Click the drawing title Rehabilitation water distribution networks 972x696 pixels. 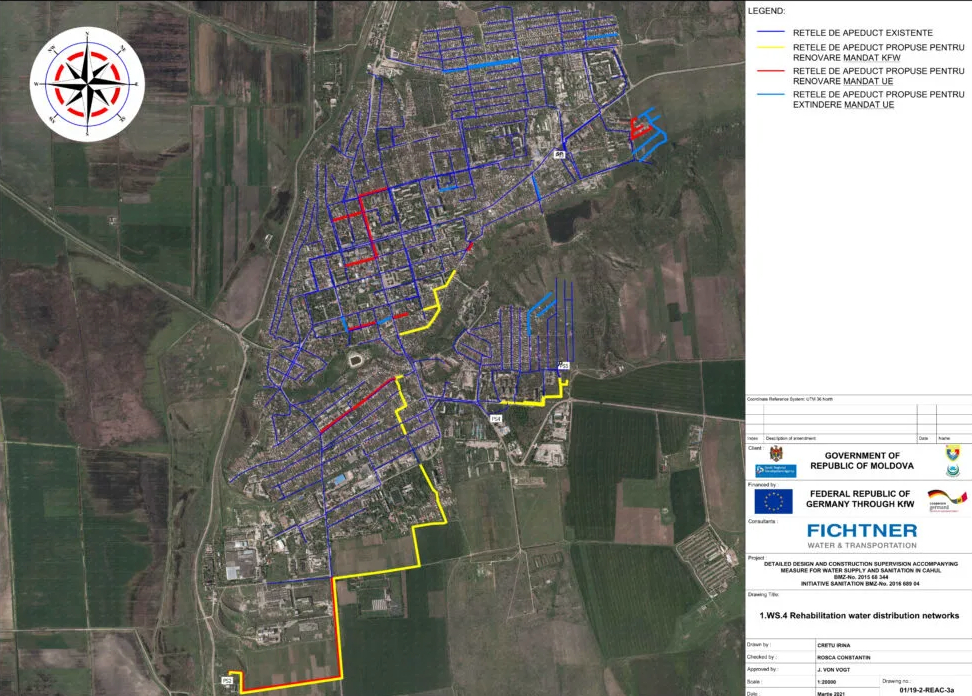pos(859,615)
